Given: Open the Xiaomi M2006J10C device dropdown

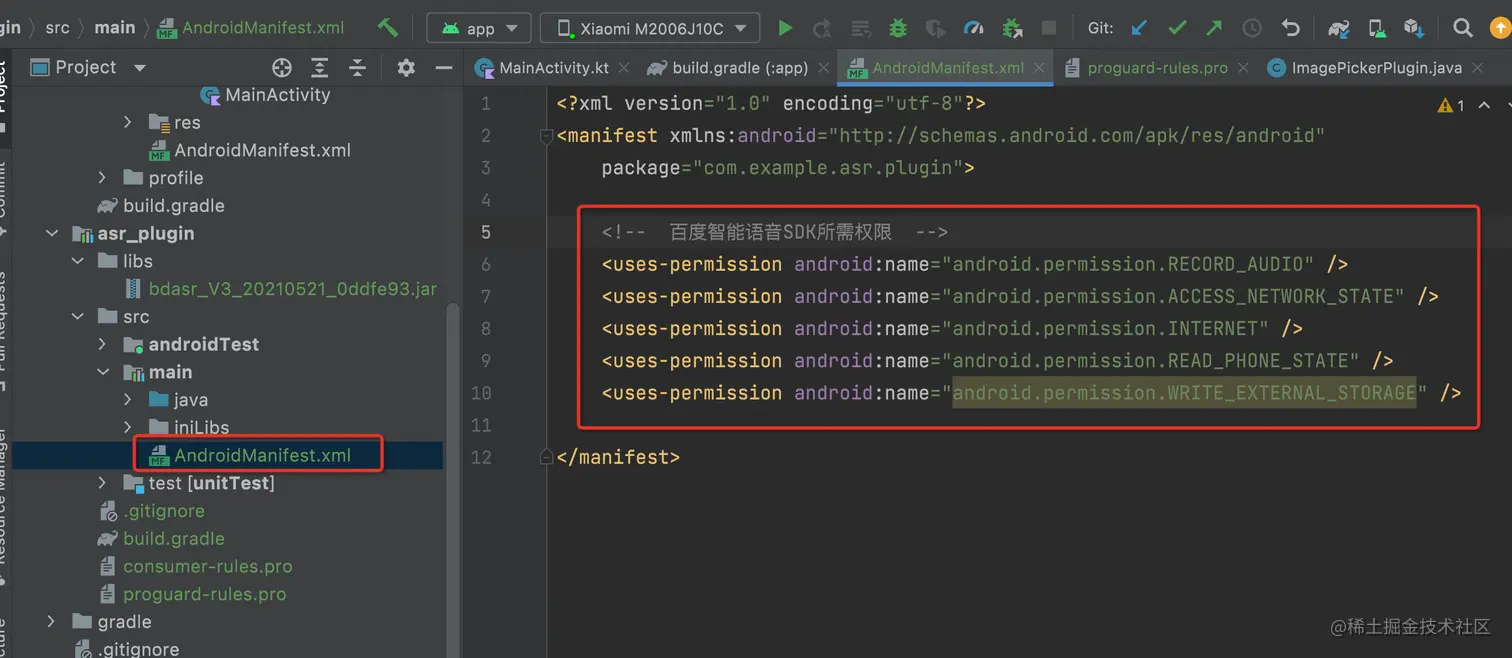Looking at the screenshot, I should click(x=650, y=28).
